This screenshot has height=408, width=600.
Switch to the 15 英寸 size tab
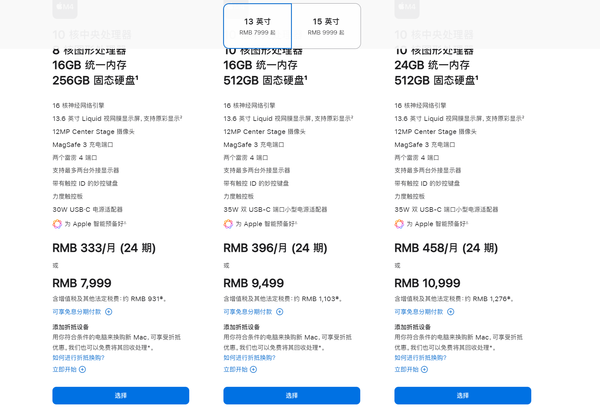click(x=326, y=26)
